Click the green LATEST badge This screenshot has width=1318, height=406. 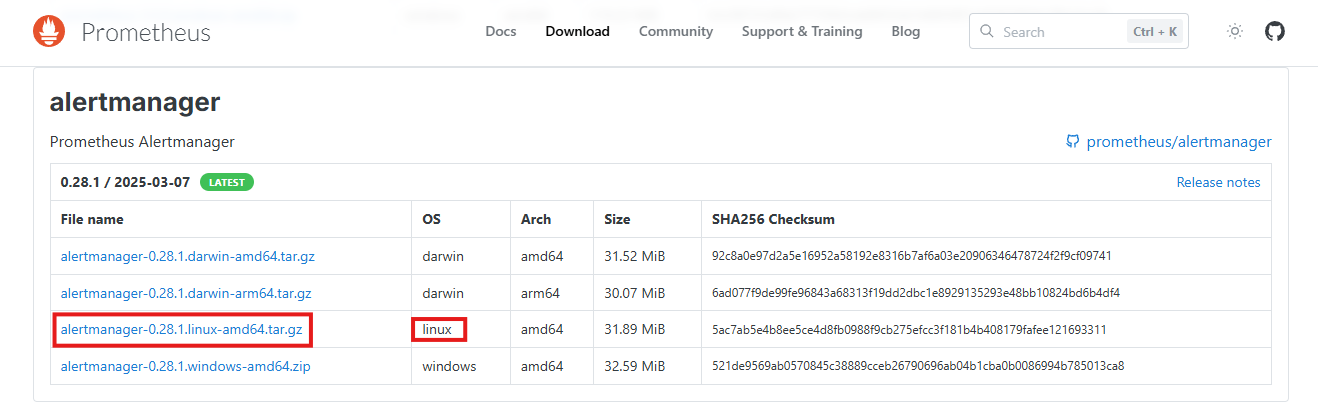227,183
